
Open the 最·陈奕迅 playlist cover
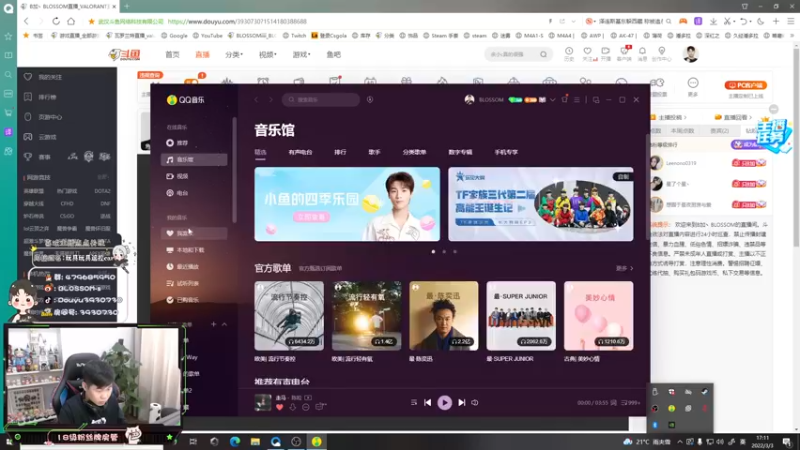(444, 316)
